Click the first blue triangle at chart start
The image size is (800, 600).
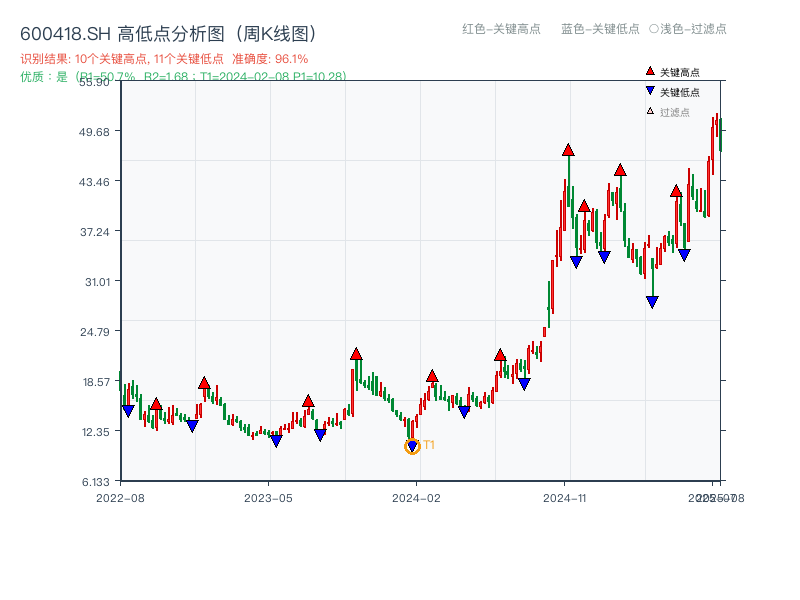[128, 411]
